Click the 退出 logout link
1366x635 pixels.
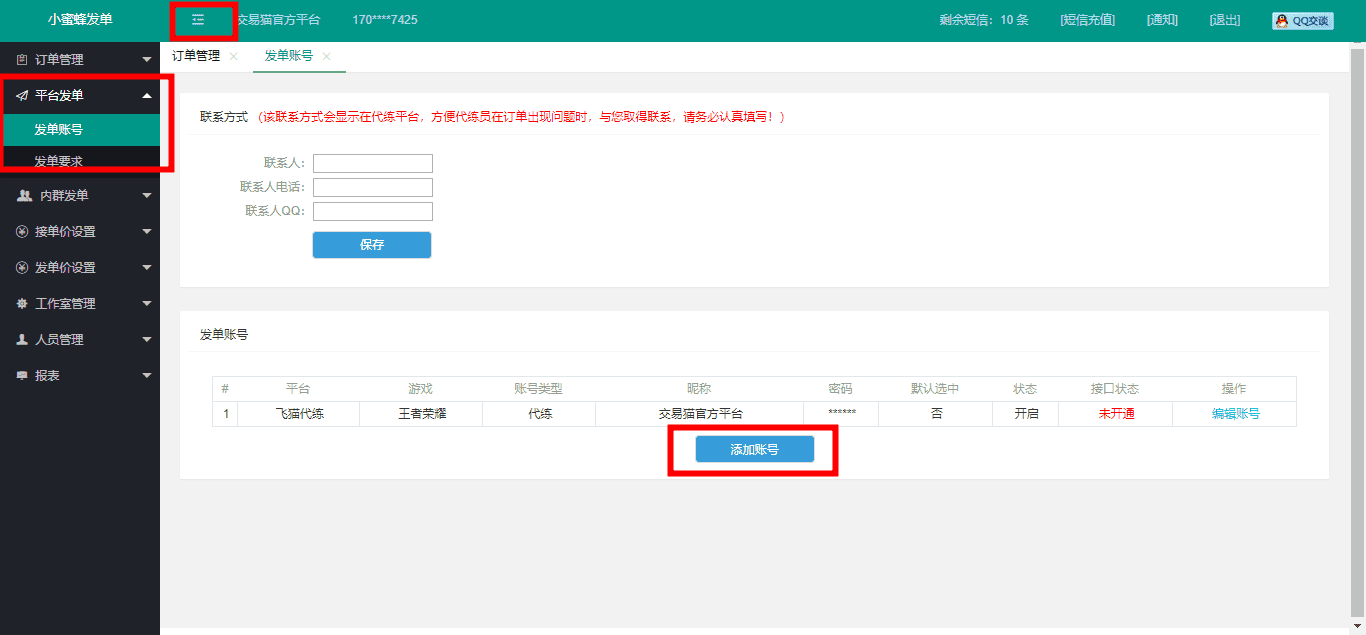click(1224, 21)
